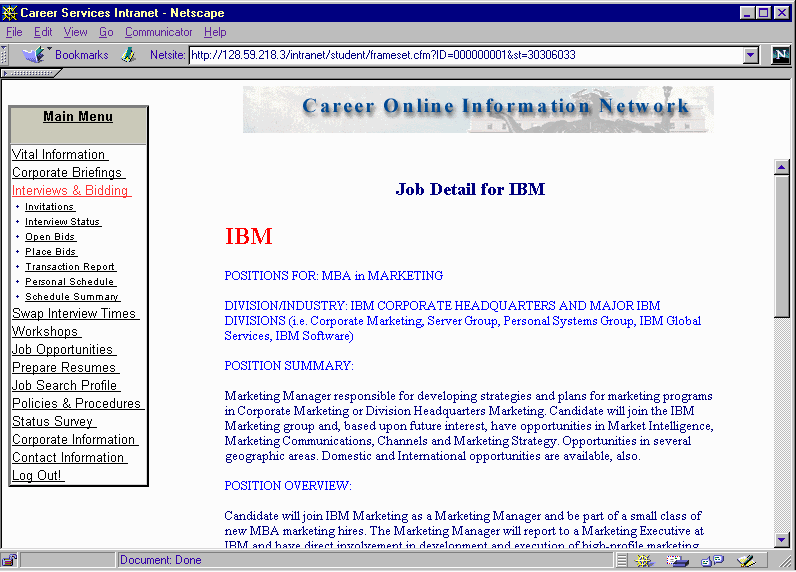The width and height of the screenshot is (796, 572).
Task: Open Interviews & Bidding link
Action: (71, 190)
